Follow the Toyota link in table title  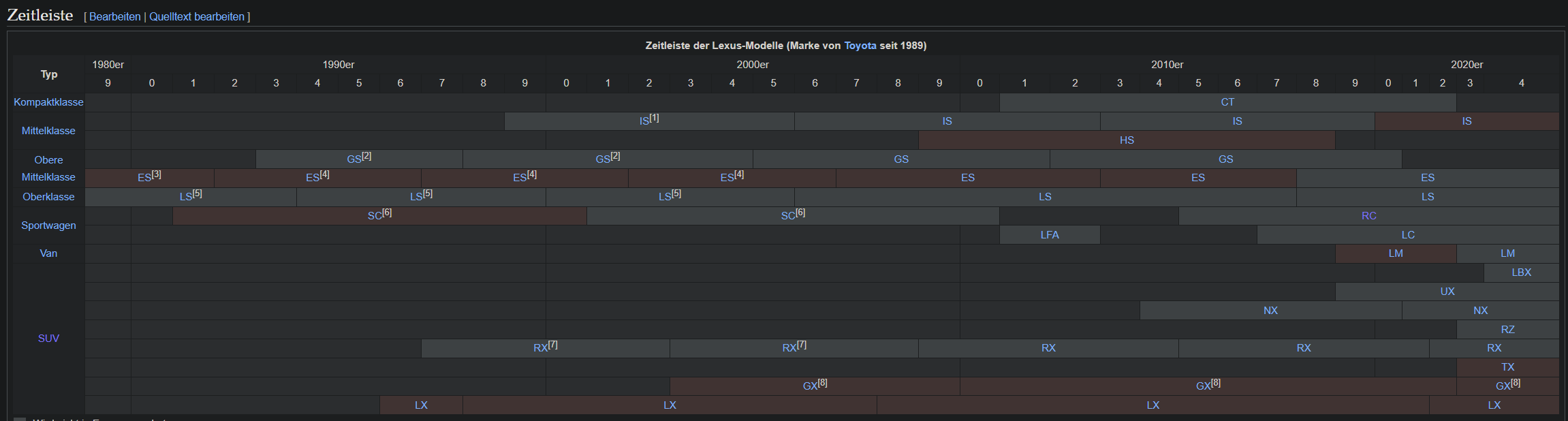coord(860,46)
